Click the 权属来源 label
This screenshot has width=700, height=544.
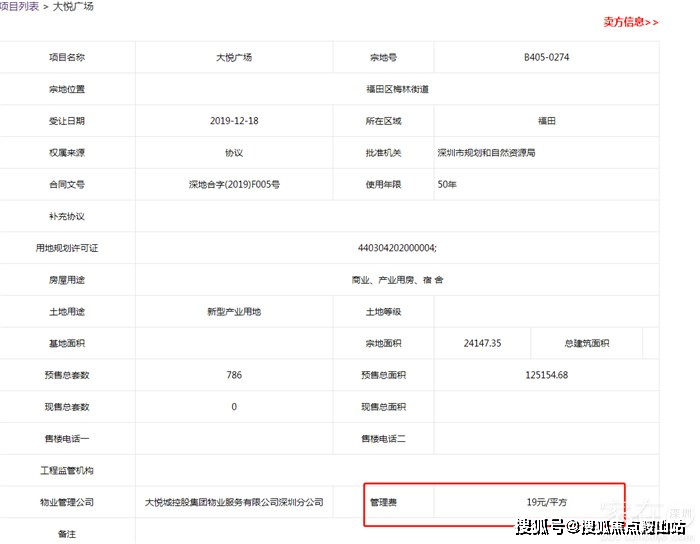point(67,153)
